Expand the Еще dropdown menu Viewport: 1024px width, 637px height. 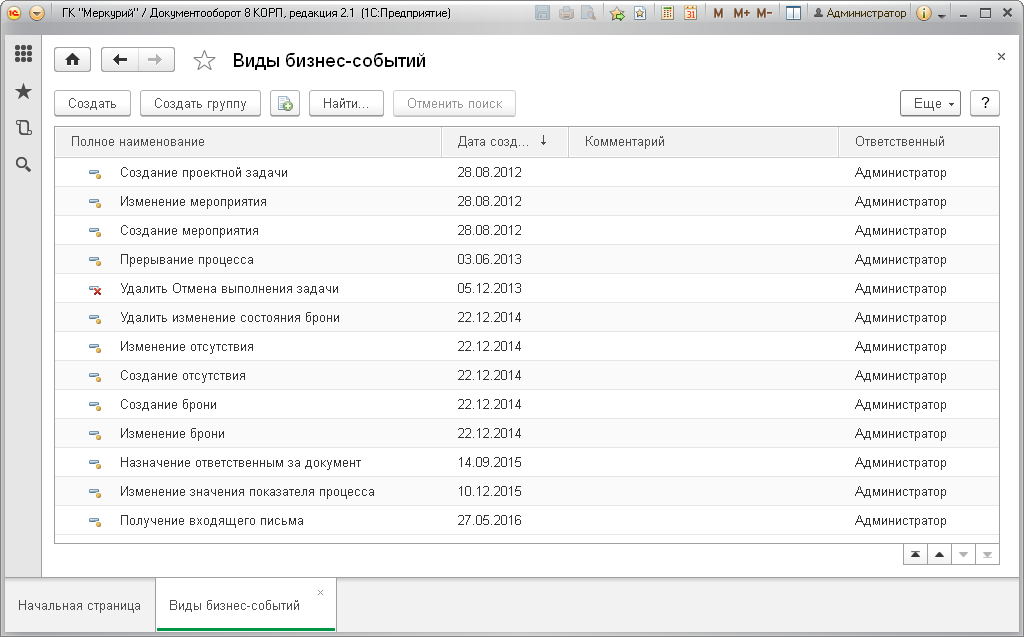pyautogui.click(x=931, y=103)
